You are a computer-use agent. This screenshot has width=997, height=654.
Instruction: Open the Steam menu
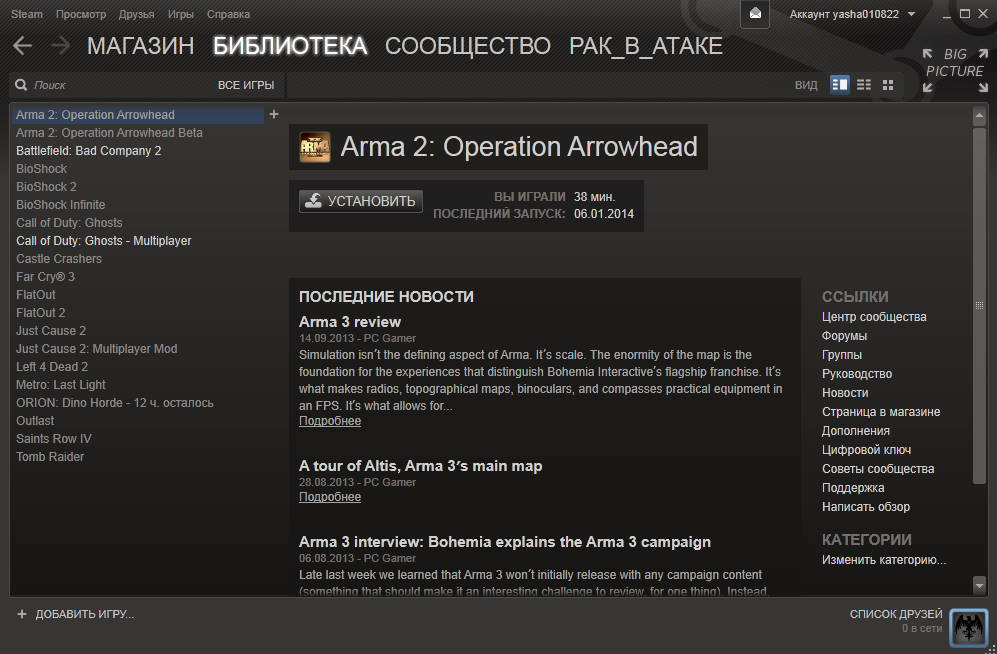click(27, 14)
